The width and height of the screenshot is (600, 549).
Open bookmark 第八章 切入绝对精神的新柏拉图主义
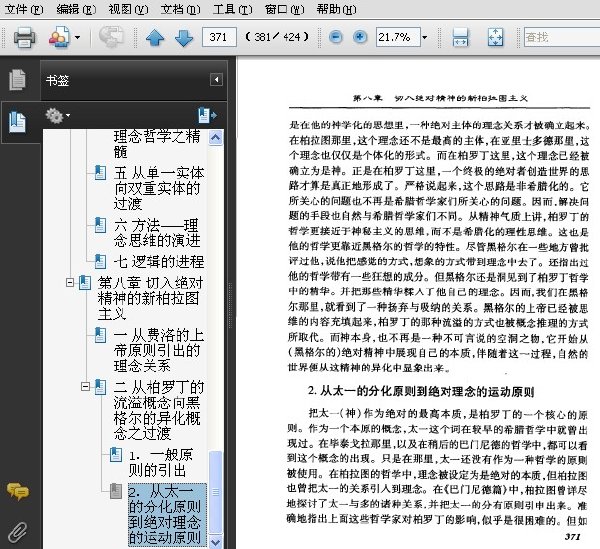(x=150, y=298)
